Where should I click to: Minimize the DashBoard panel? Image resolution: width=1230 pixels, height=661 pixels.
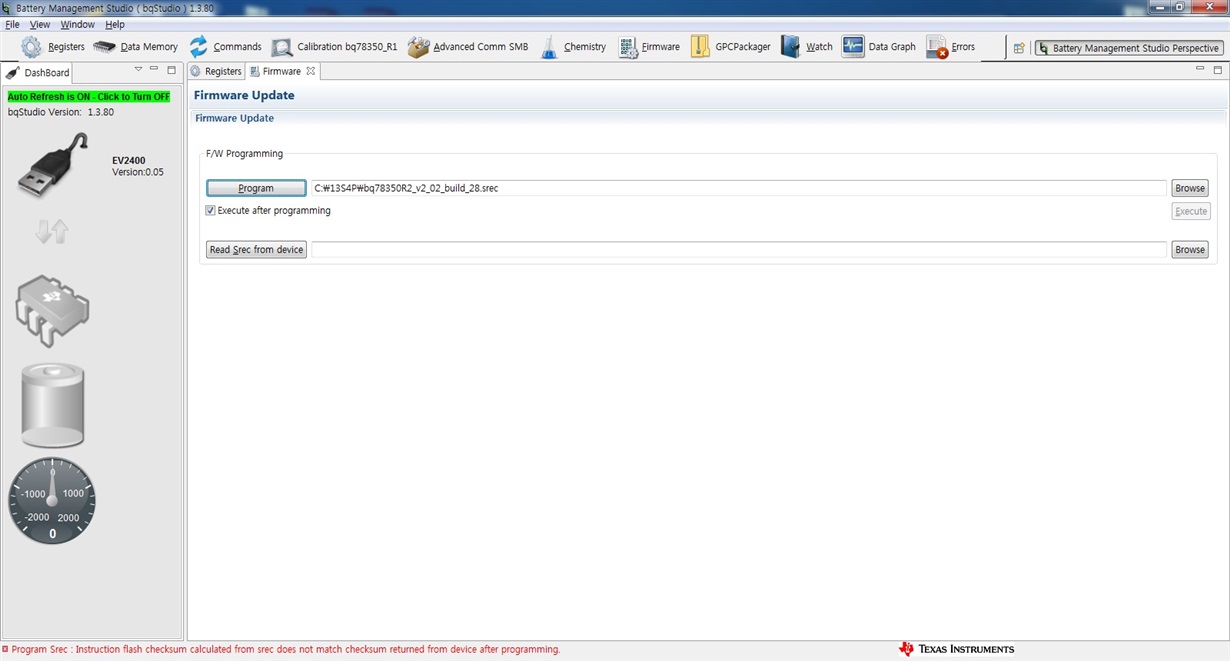point(154,69)
